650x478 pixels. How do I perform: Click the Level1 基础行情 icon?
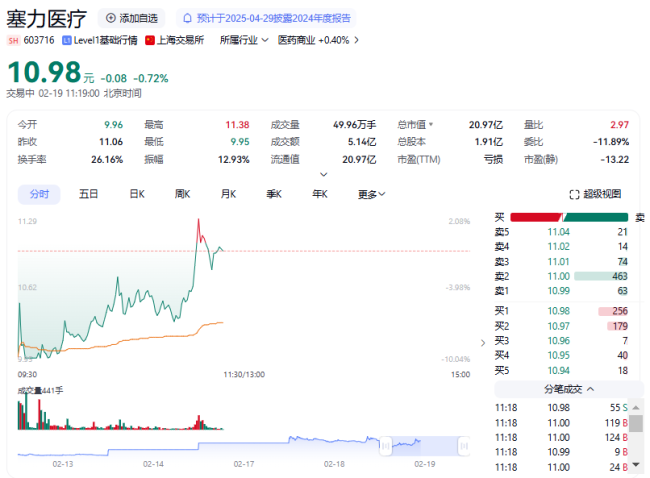click(x=66, y=40)
